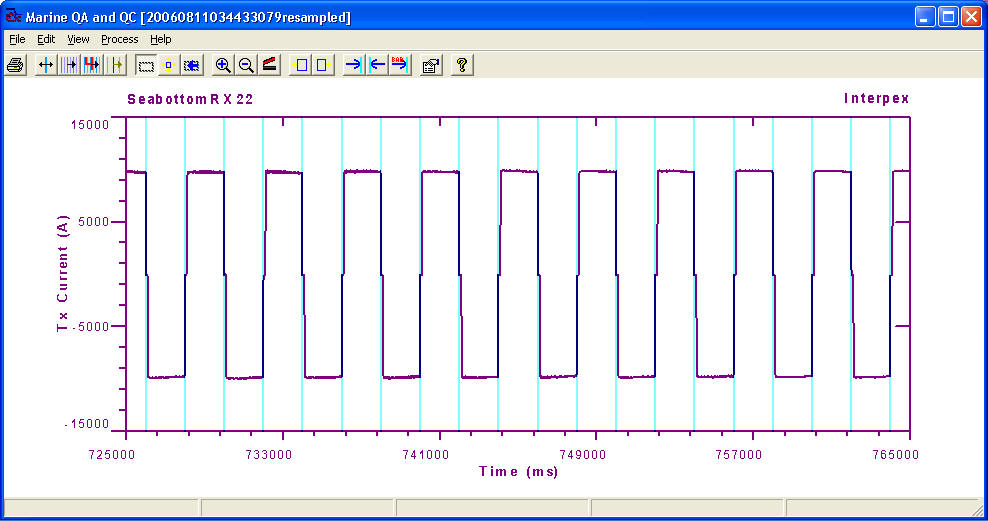The height and width of the screenshot is (521, 988).
Task: Click the application icon in title bar
Action: click(13, 16)
